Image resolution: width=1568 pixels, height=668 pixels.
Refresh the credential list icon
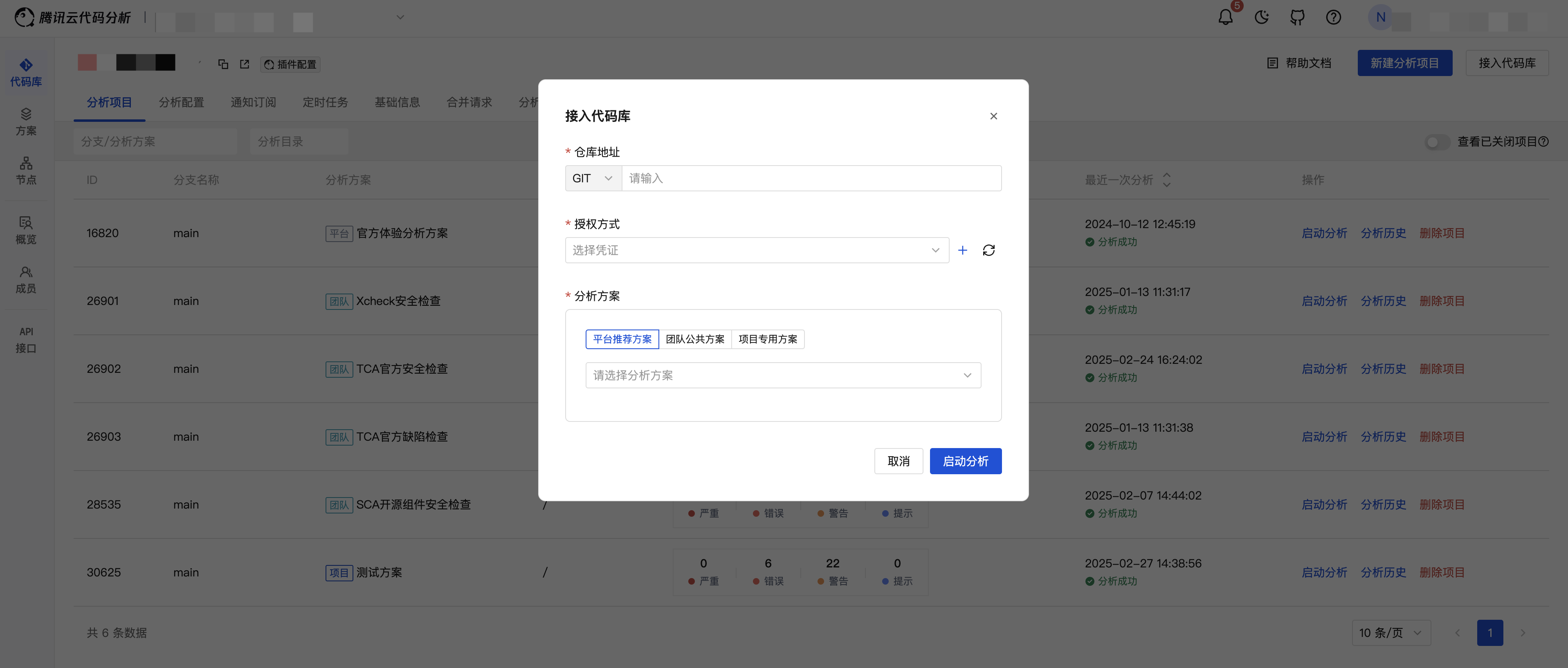pyautogui.click(x=988, y=250)
